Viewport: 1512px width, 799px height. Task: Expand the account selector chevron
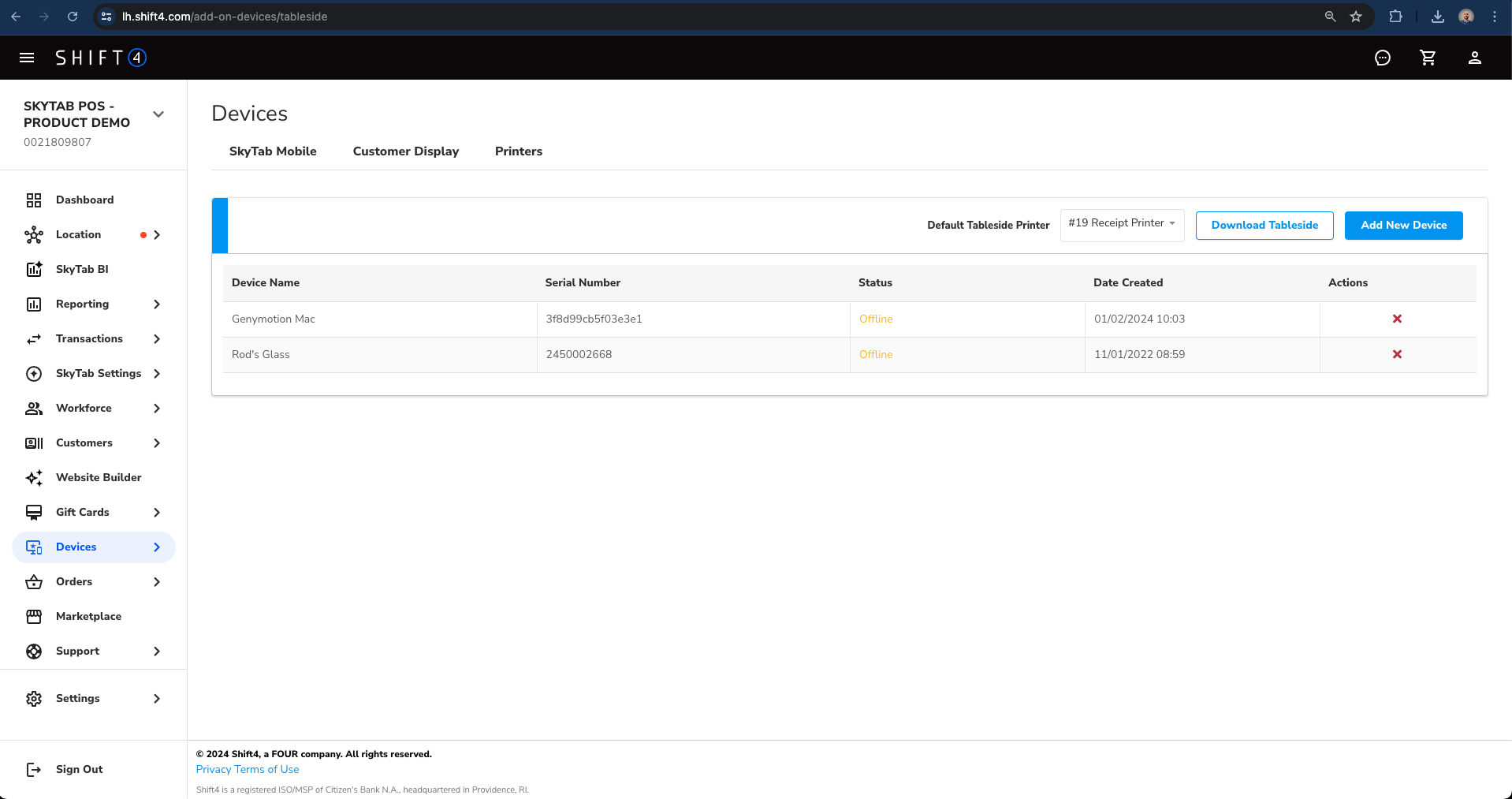click(158, 114)
